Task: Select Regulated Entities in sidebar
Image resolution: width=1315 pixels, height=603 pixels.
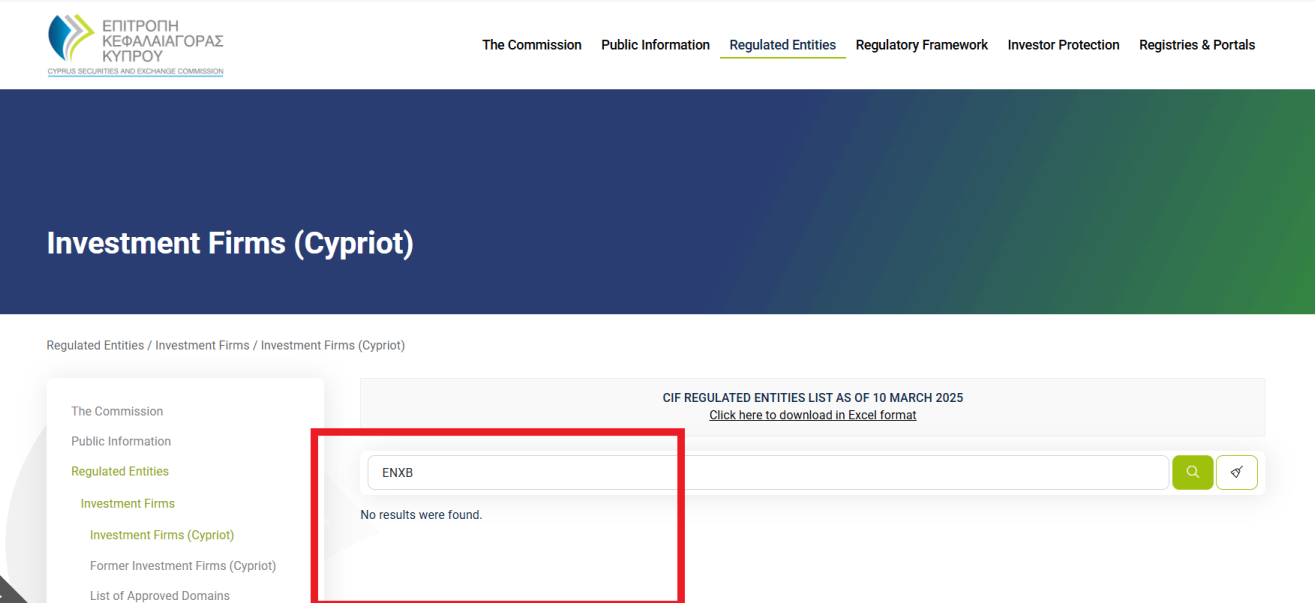Action: click(120, 471)
